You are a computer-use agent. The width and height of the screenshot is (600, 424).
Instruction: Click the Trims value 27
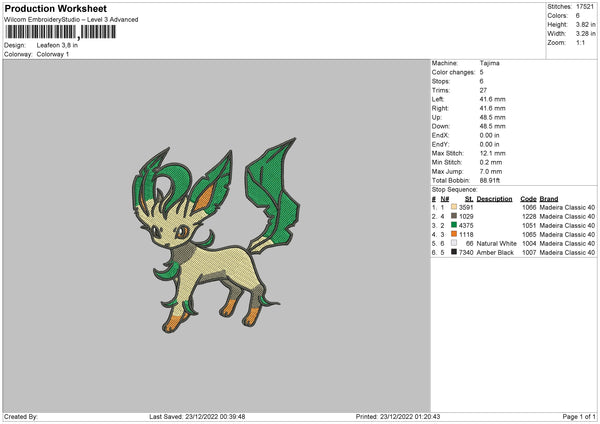[x=483, y=90]
